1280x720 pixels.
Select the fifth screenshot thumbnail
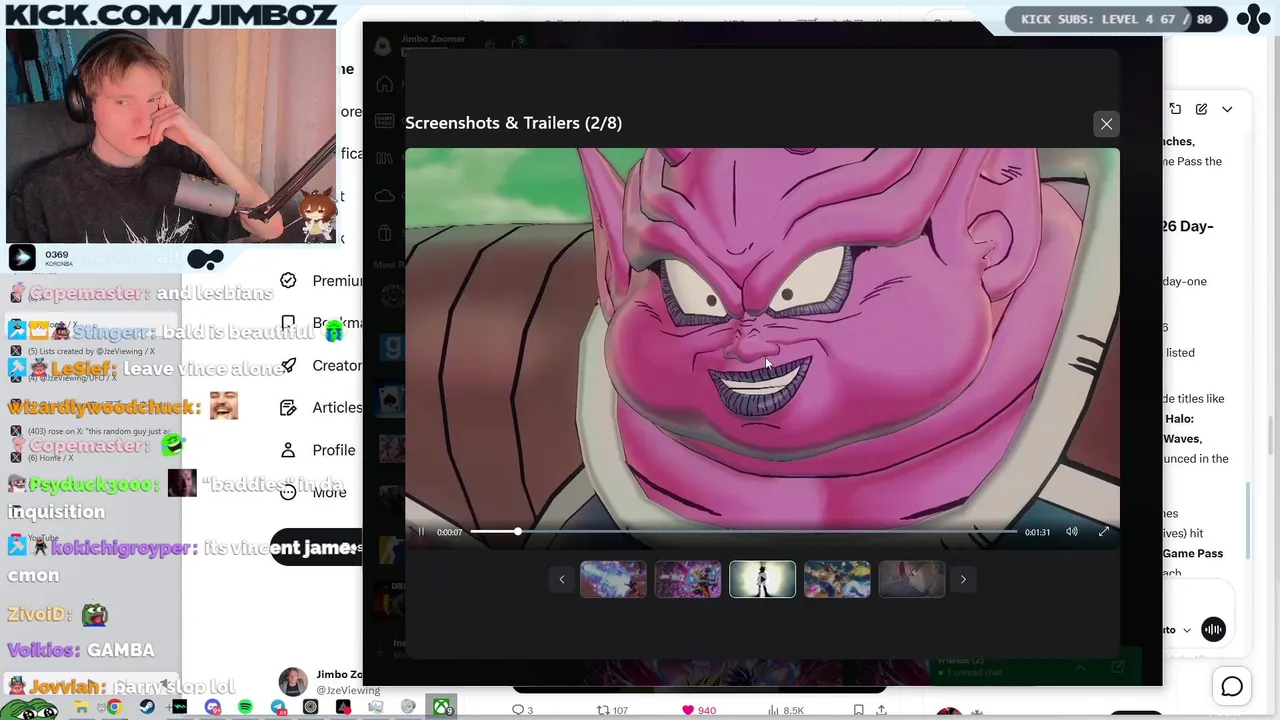tap(911, 579)
